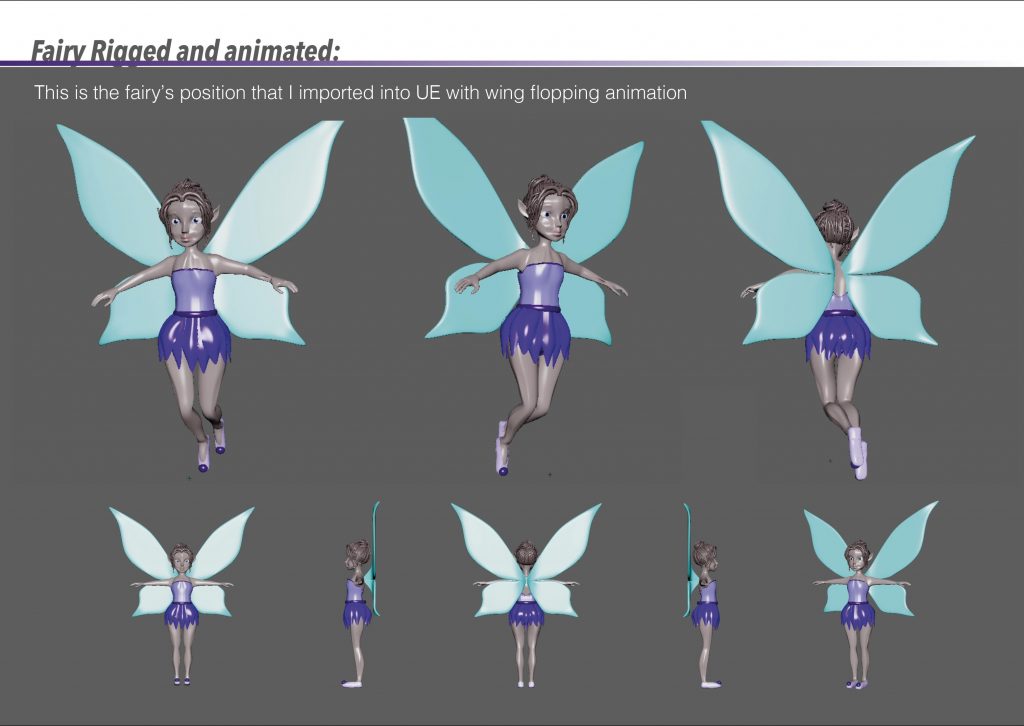Click the lavender boots of the back-view flying fairy
This screenshot has width=1024, height=726.
pos(856,450)
